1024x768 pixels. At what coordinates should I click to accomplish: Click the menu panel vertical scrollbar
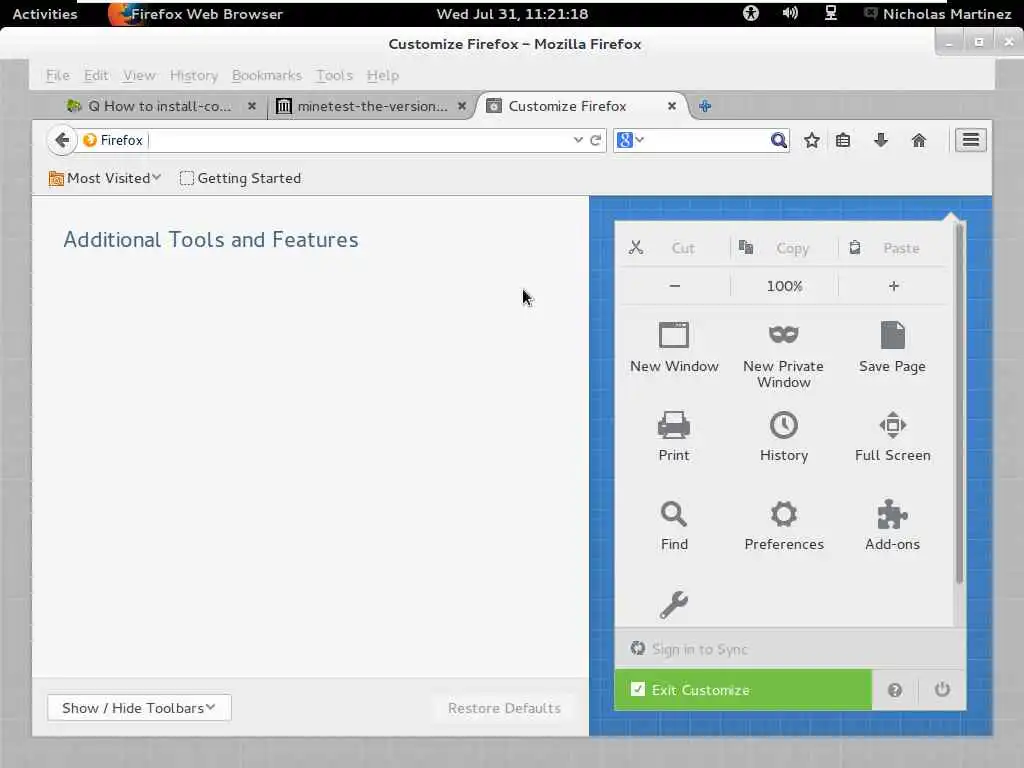959,404
